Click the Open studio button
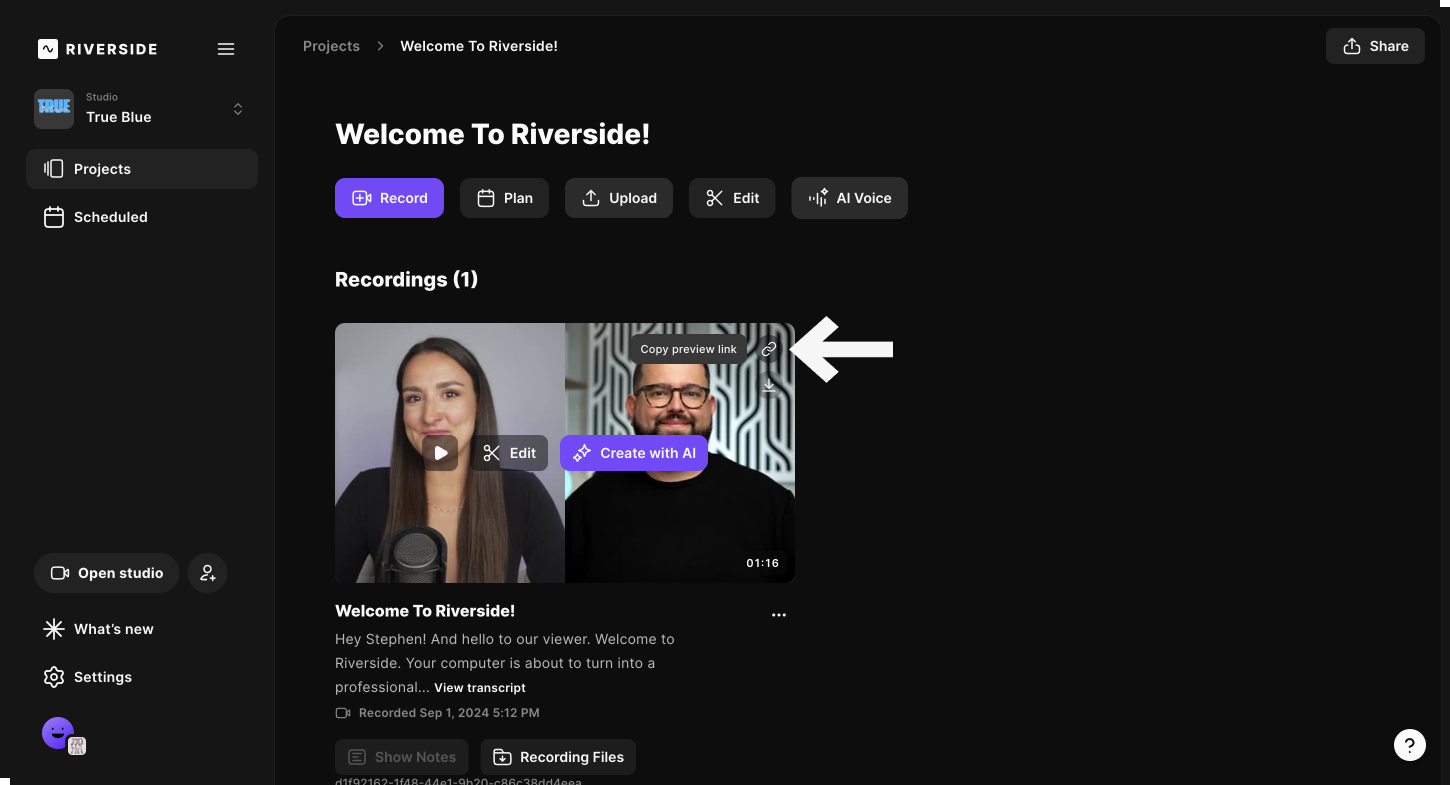Image resolution: width=1450 pixels, height=785 pixels. click(x=106, y=573)
